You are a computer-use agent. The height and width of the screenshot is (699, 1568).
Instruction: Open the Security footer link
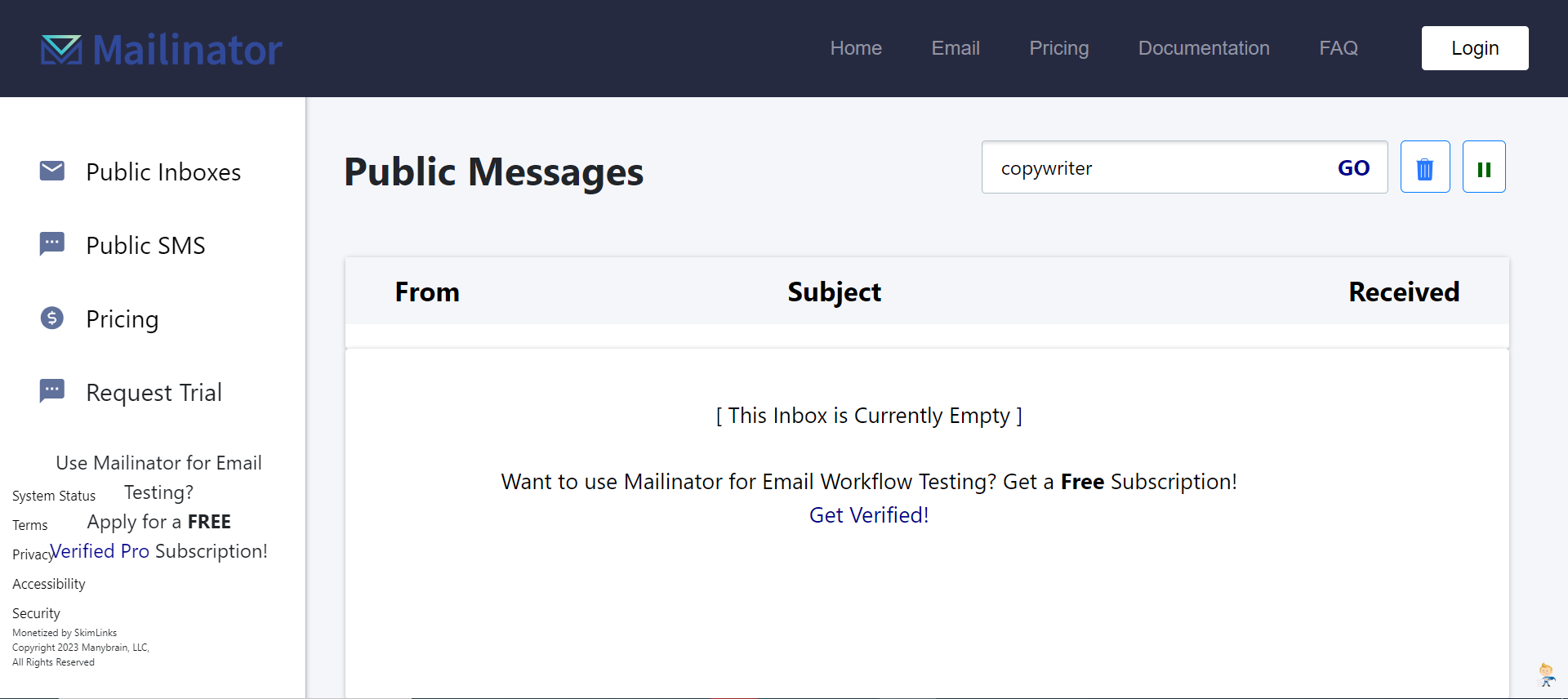tap(36, 613)
